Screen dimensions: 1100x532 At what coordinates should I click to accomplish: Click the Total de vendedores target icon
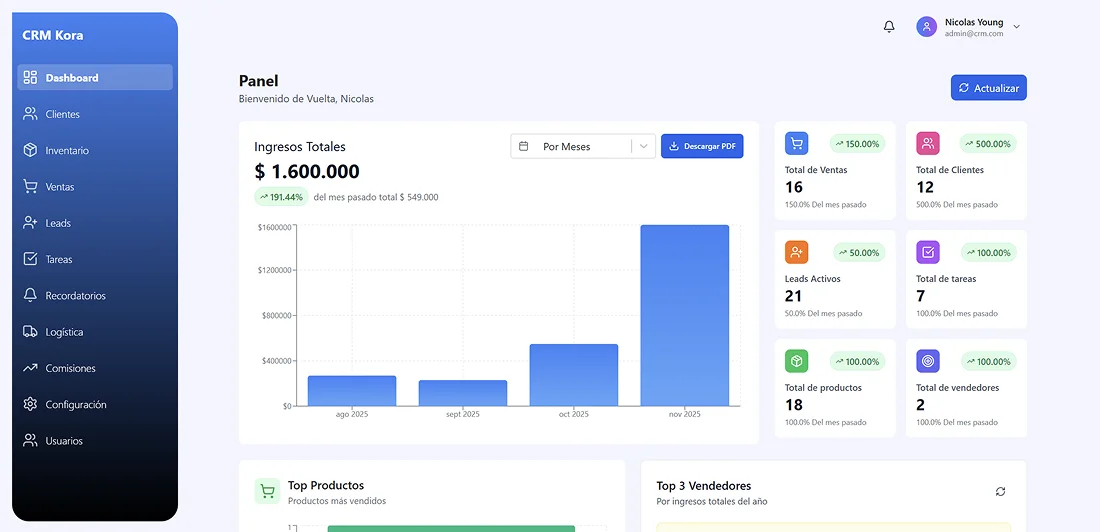coord(927,361)
